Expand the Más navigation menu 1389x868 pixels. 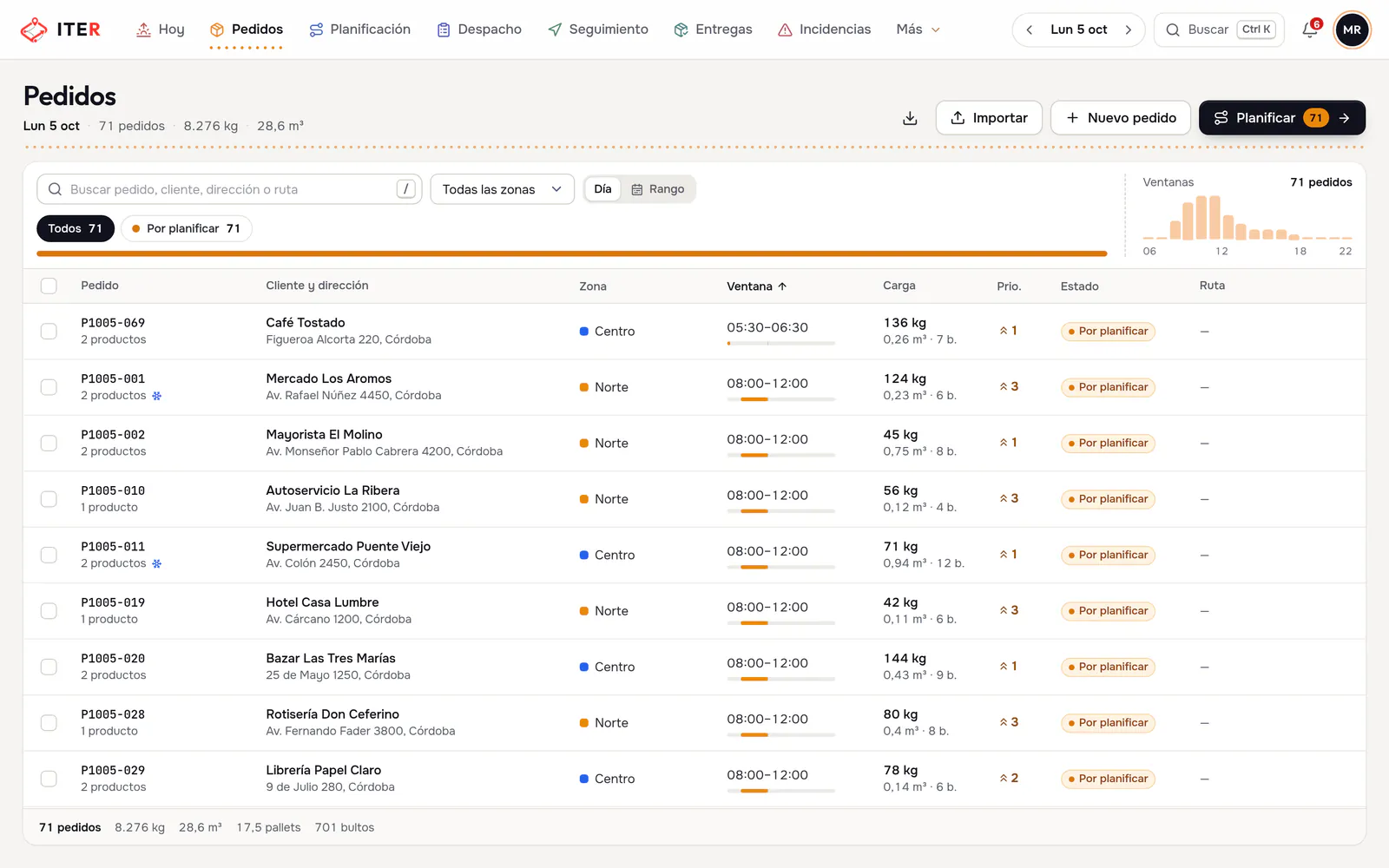[918, 30]
